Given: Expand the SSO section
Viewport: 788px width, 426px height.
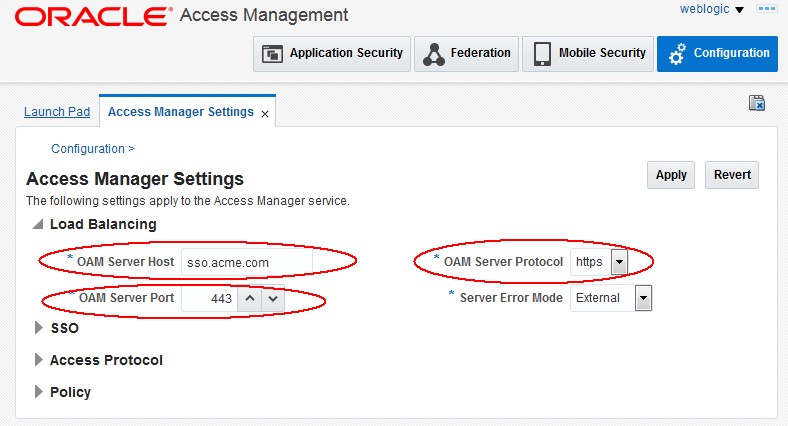Looking at the screenshot, I should click(x=38, y=328).
